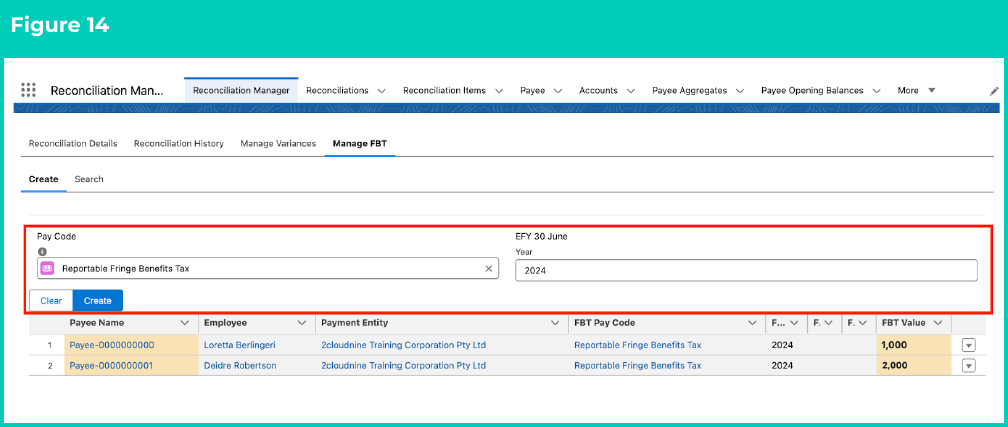Click FBT Value cell showing 1,000
Image resolution: width=1008 pixels, height=427 pixels.
click(x=914, y=345)
